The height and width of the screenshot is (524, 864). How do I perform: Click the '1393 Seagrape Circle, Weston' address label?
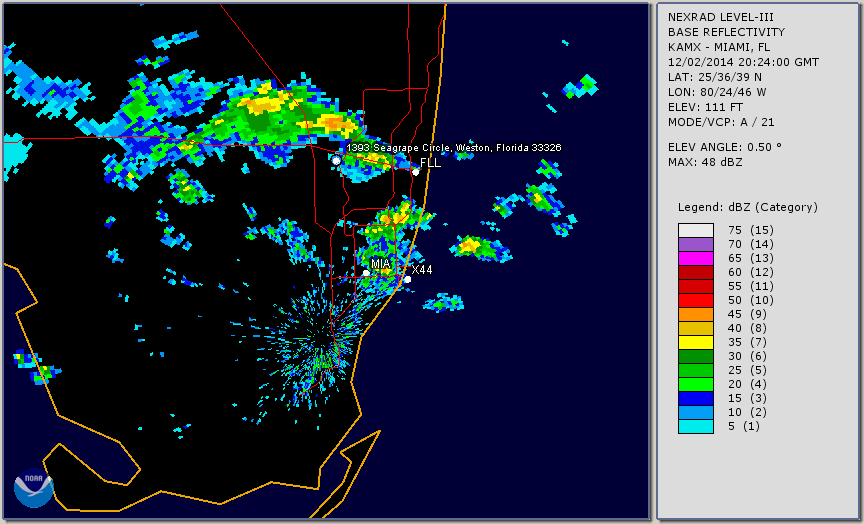(x=454, y=148)
